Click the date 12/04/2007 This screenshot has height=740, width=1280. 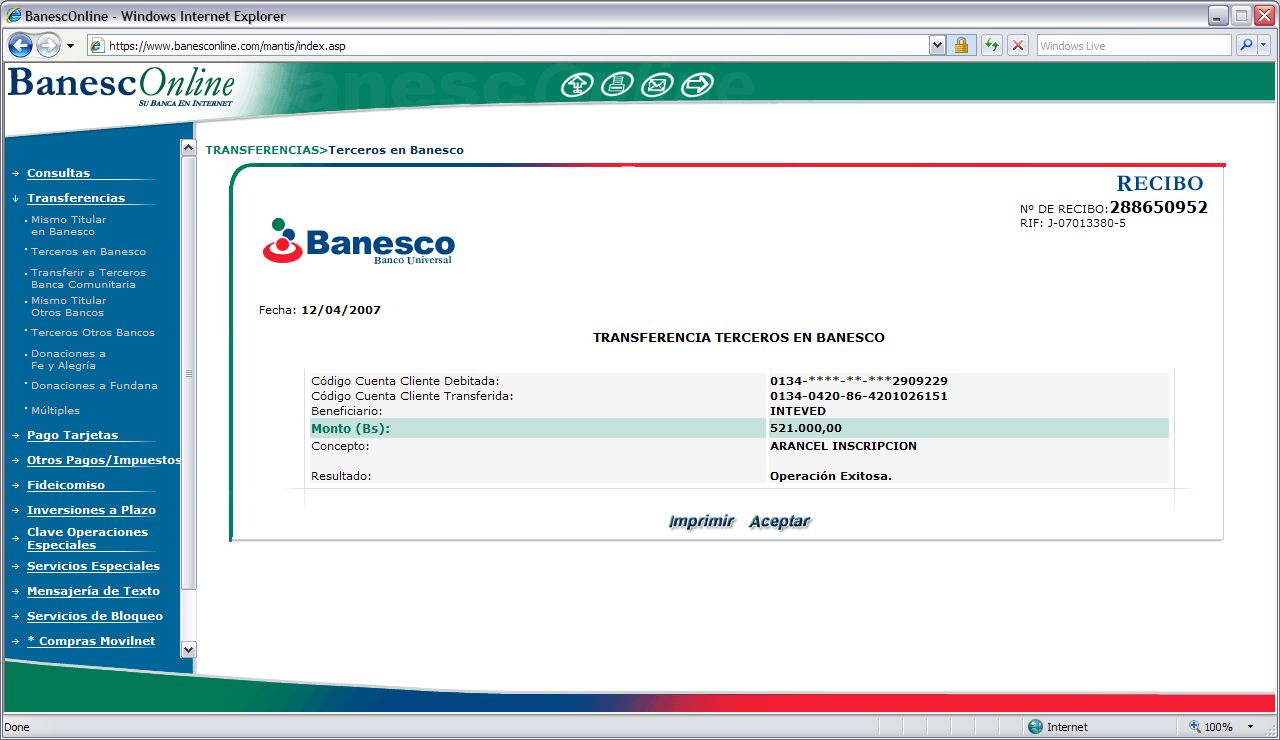tap(341, 310)
